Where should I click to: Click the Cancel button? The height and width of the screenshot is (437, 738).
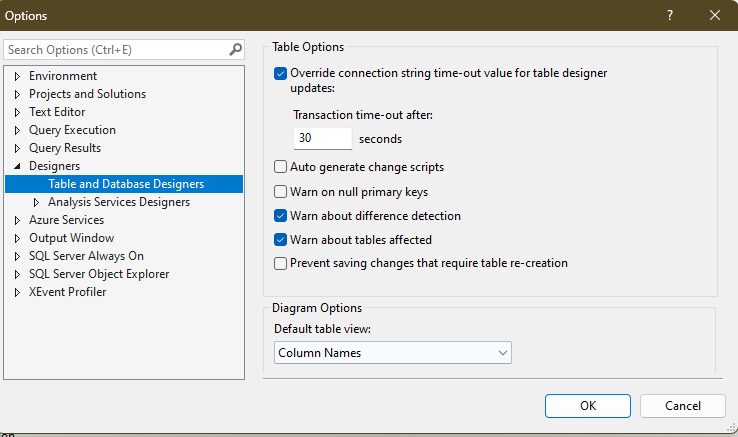click(x=682, y=406)
